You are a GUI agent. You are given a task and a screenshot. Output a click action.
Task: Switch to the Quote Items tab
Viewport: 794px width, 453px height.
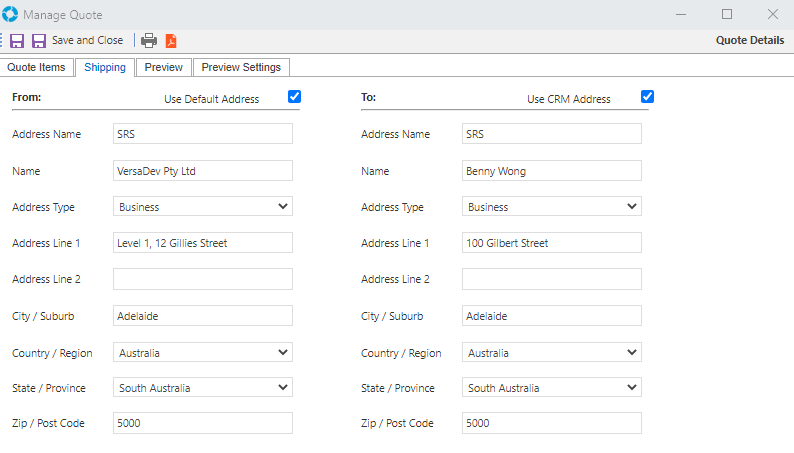[37, 67]
